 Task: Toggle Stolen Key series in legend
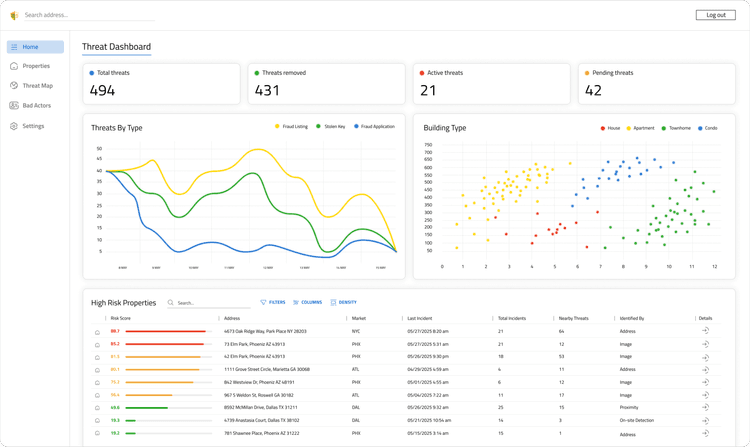331,127
